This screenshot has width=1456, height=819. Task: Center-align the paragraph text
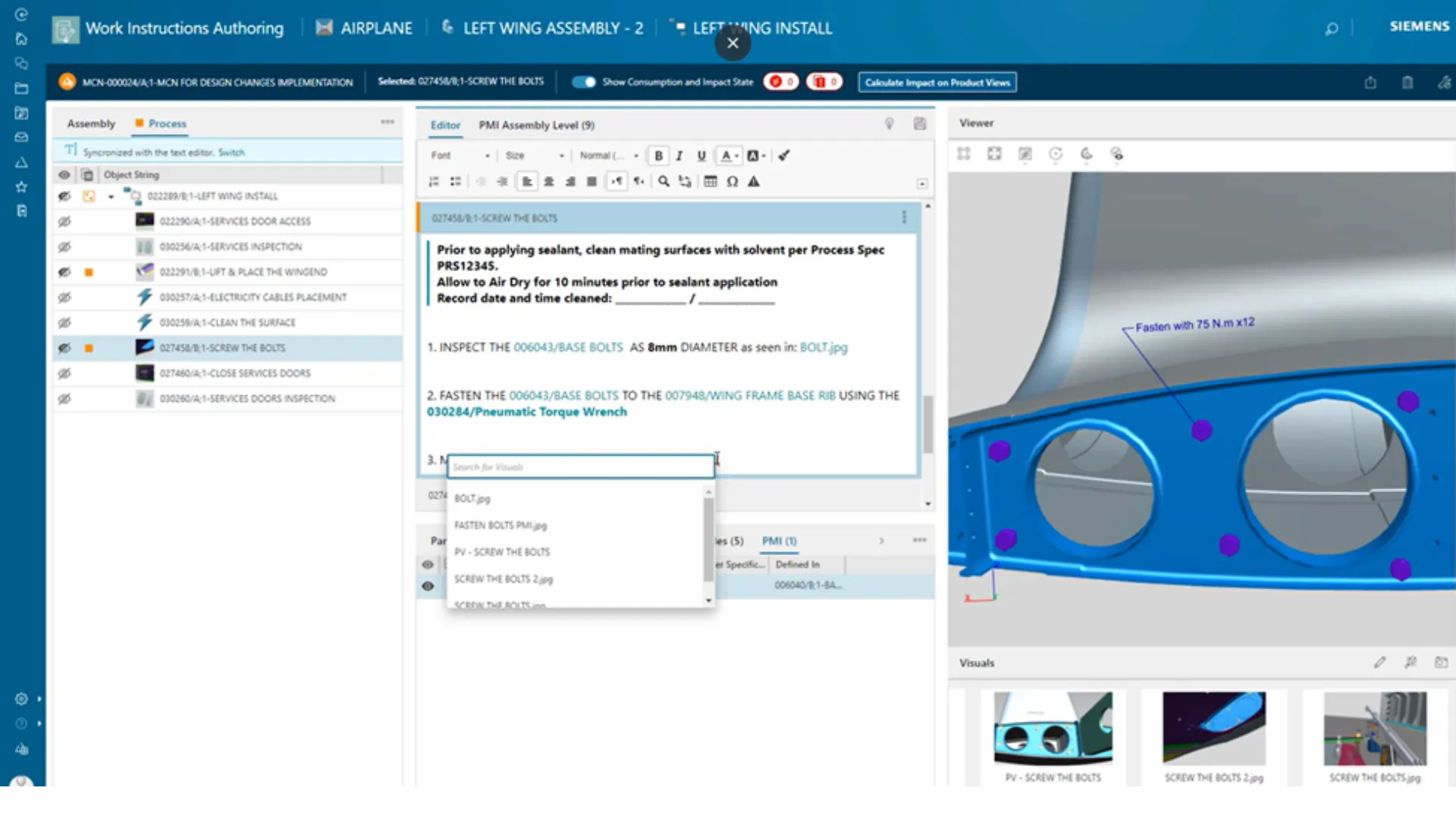pyautogui.click(x=548, y=181)
